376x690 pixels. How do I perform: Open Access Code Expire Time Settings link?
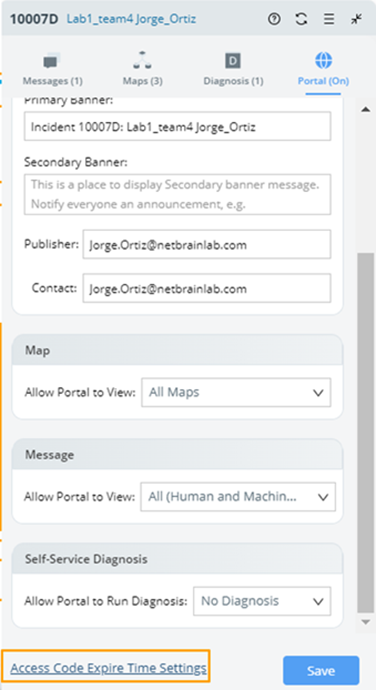tap(108, 668)
